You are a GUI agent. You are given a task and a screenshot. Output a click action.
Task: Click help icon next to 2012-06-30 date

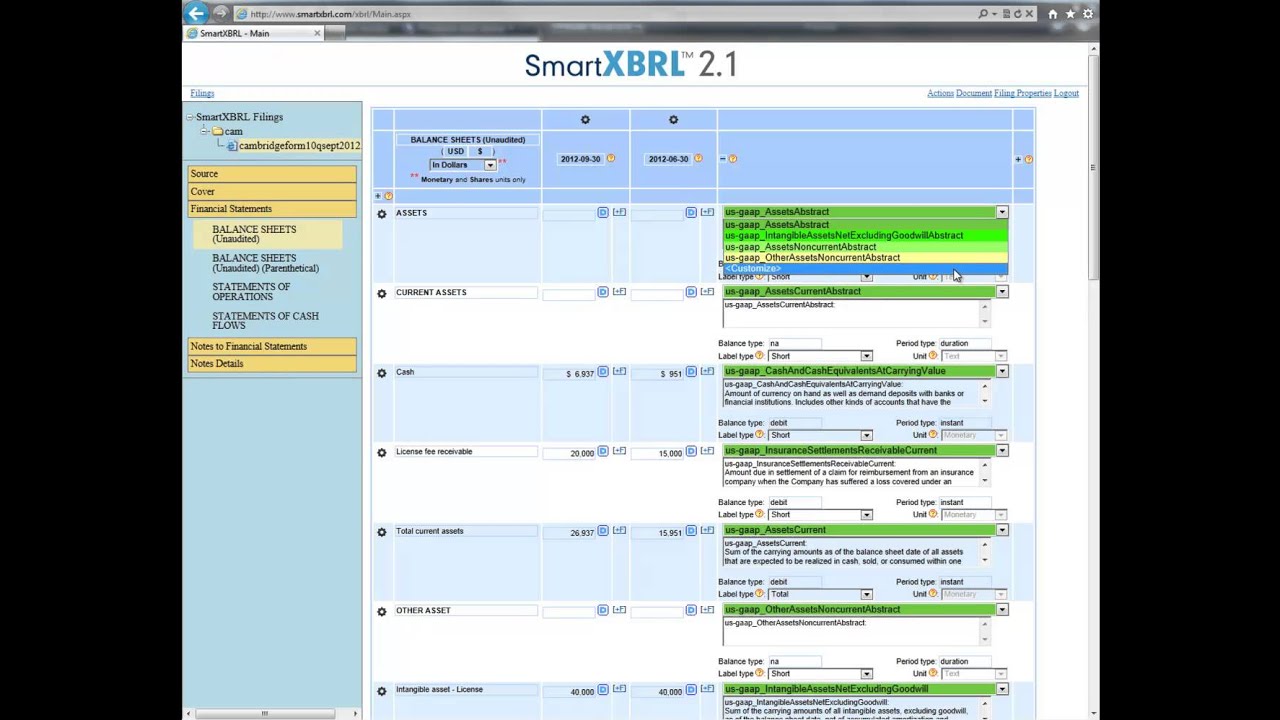click(x=698, y=159)
